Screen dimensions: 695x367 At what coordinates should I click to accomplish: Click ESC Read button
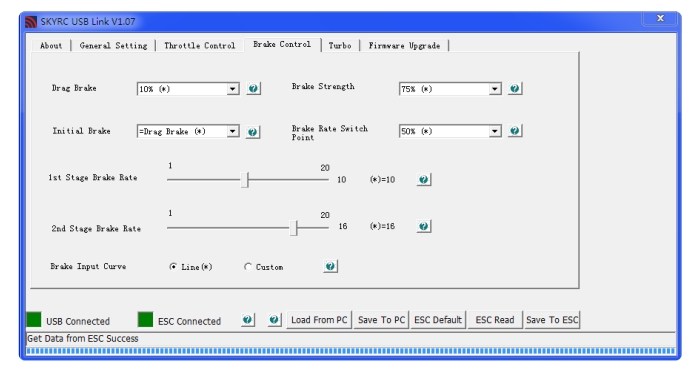[x=495, y=320]
